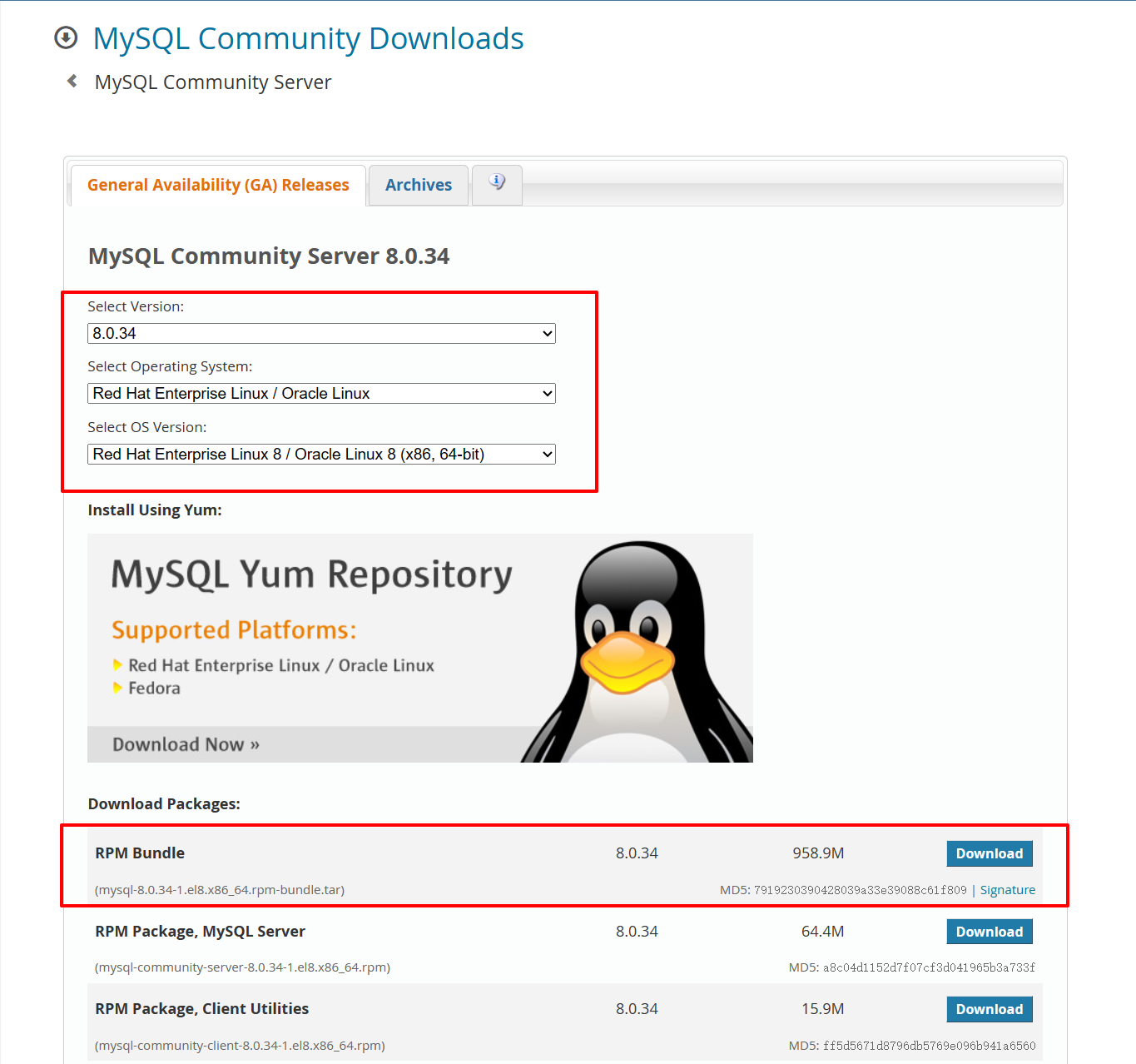Click the rpm-bundle.tar file name text
This screenshot has height=1064, width=1136.
click(x=220, y=890)
